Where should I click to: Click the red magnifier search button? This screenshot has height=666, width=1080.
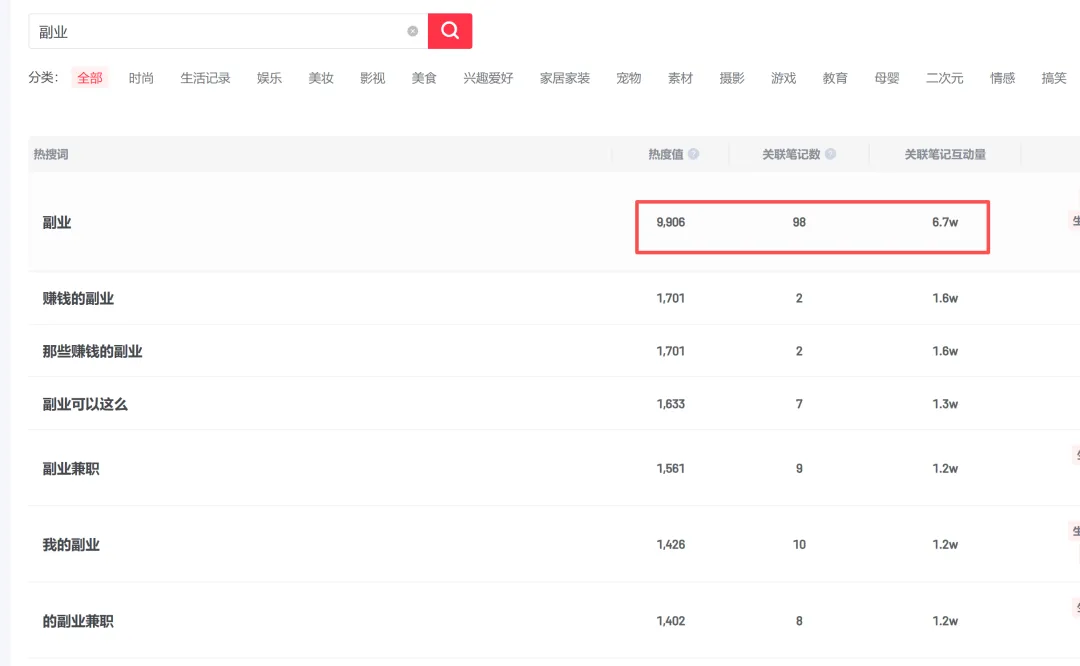tap(450, 31)
